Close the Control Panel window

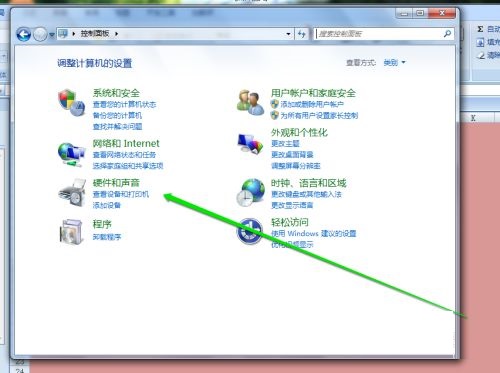[442, 13]
